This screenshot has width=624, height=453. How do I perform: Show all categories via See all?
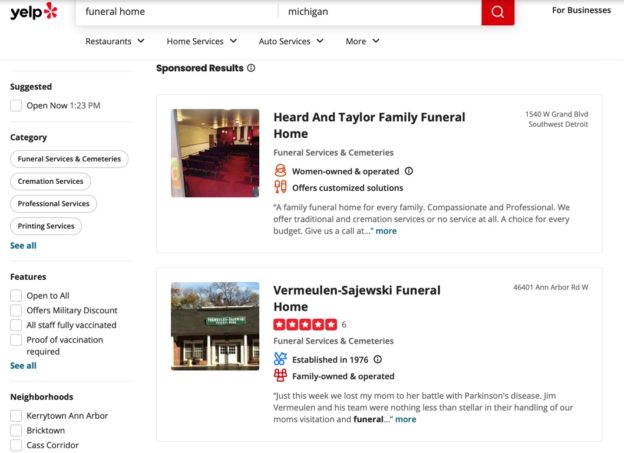23,246
